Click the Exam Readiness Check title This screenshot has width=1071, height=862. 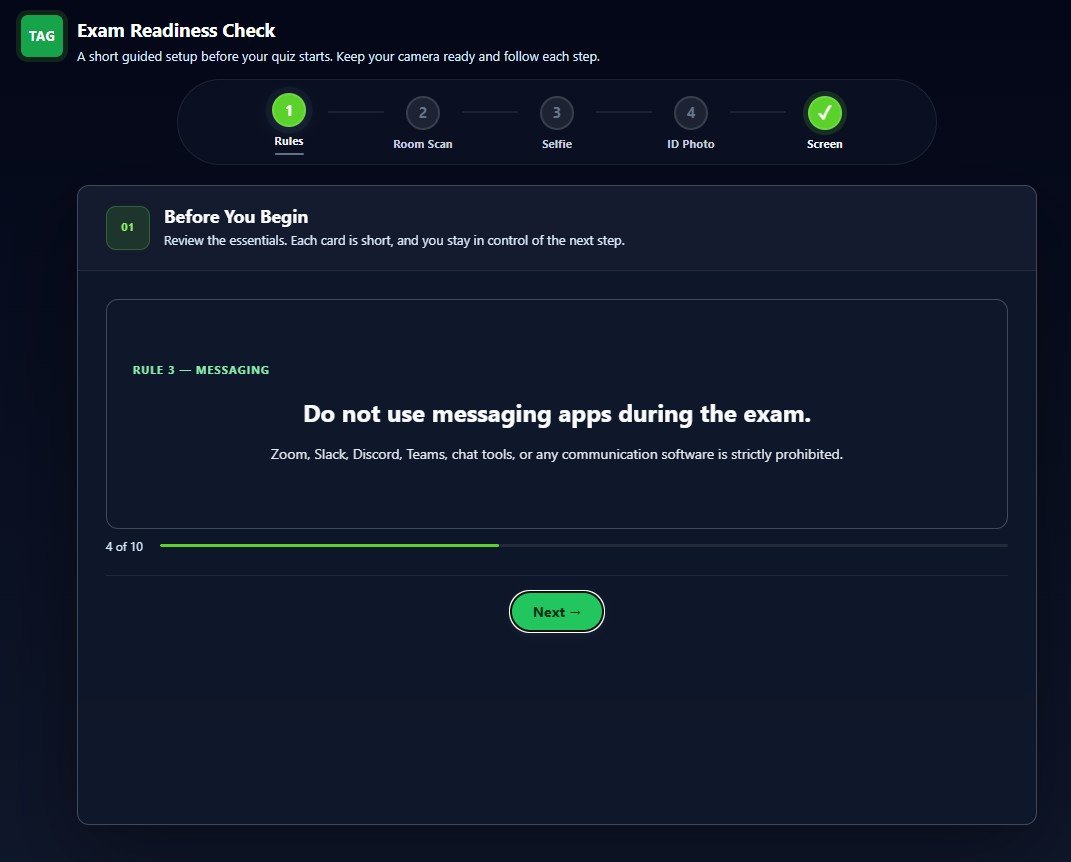176,31
